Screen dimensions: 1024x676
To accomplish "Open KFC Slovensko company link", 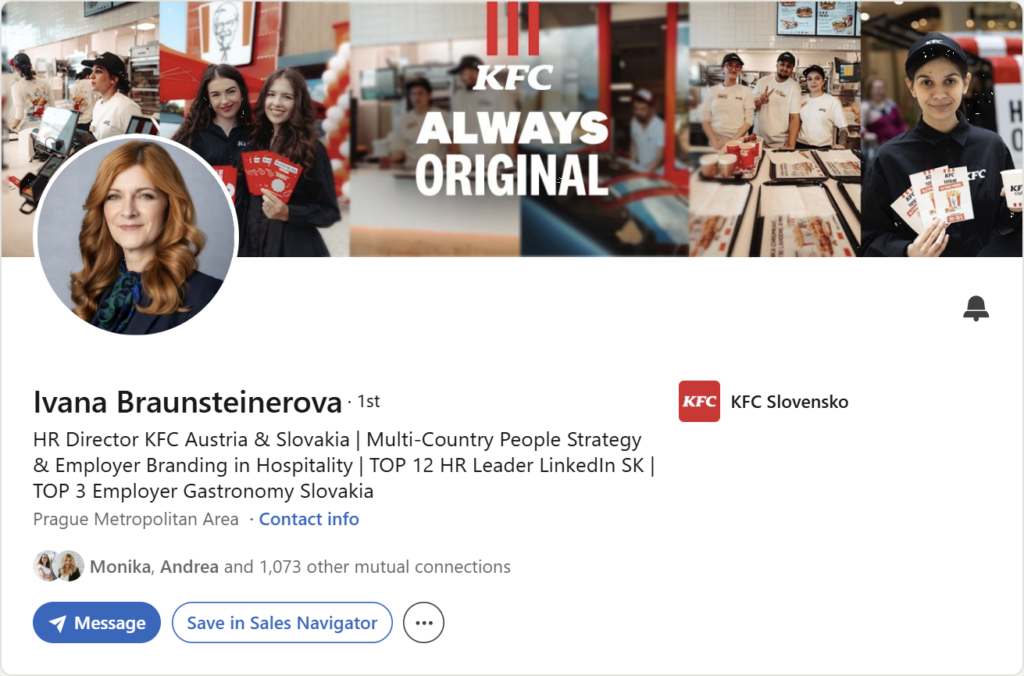I will [789, 402].
